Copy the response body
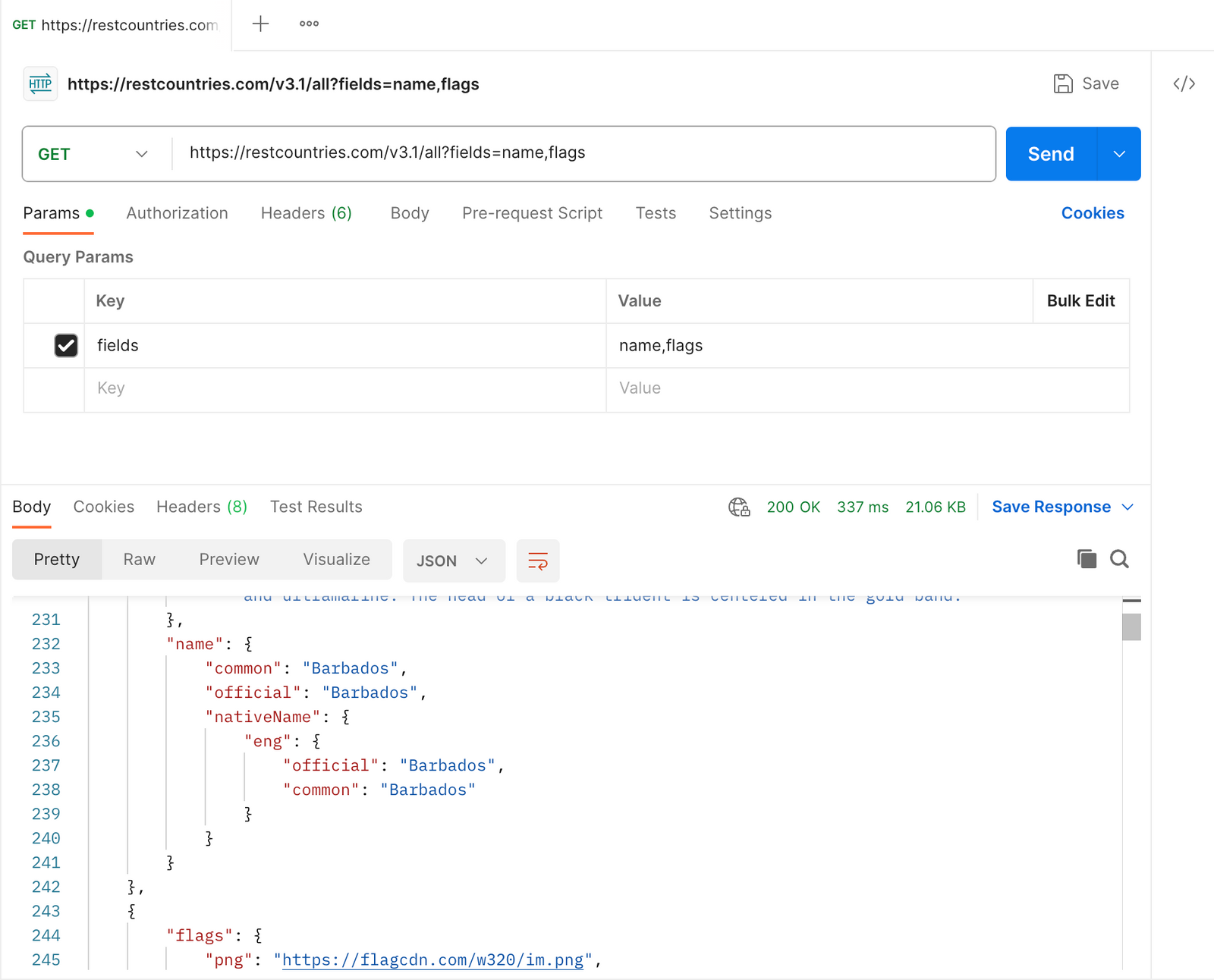 pos(1087,559)
